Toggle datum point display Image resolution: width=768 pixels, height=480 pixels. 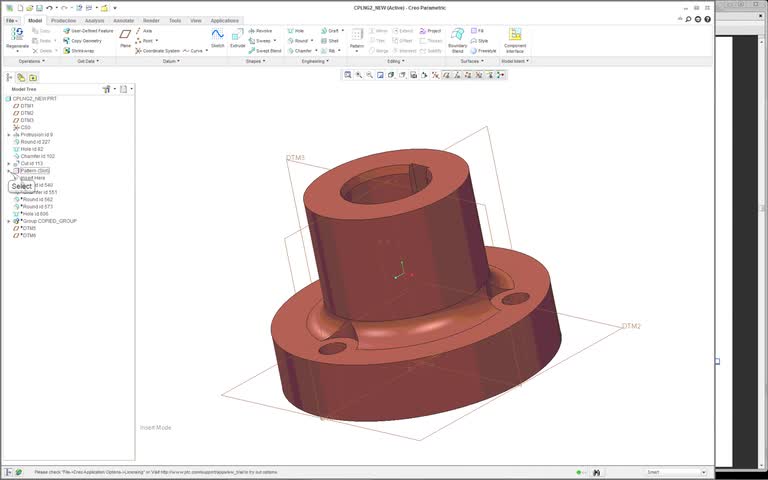(468, 75)
